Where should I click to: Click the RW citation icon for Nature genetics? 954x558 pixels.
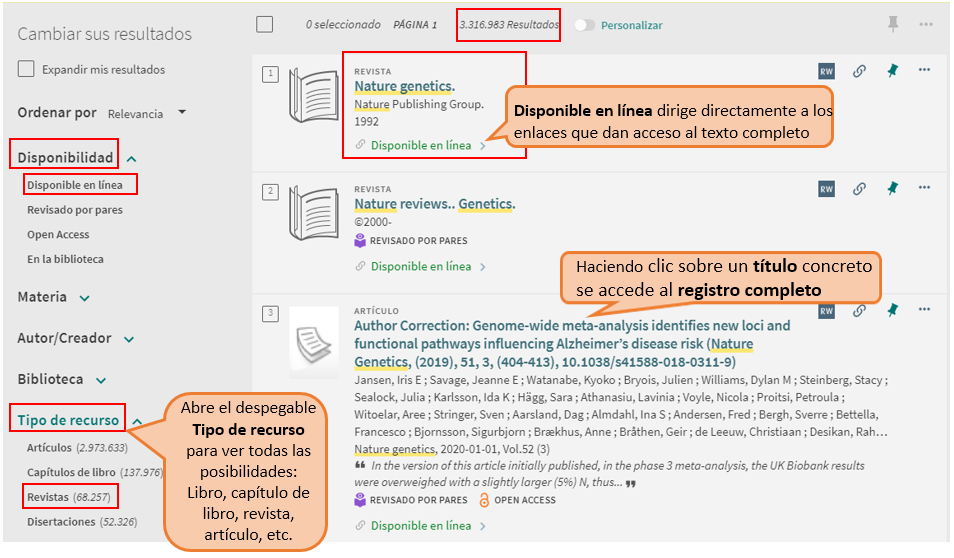point(826,71)
